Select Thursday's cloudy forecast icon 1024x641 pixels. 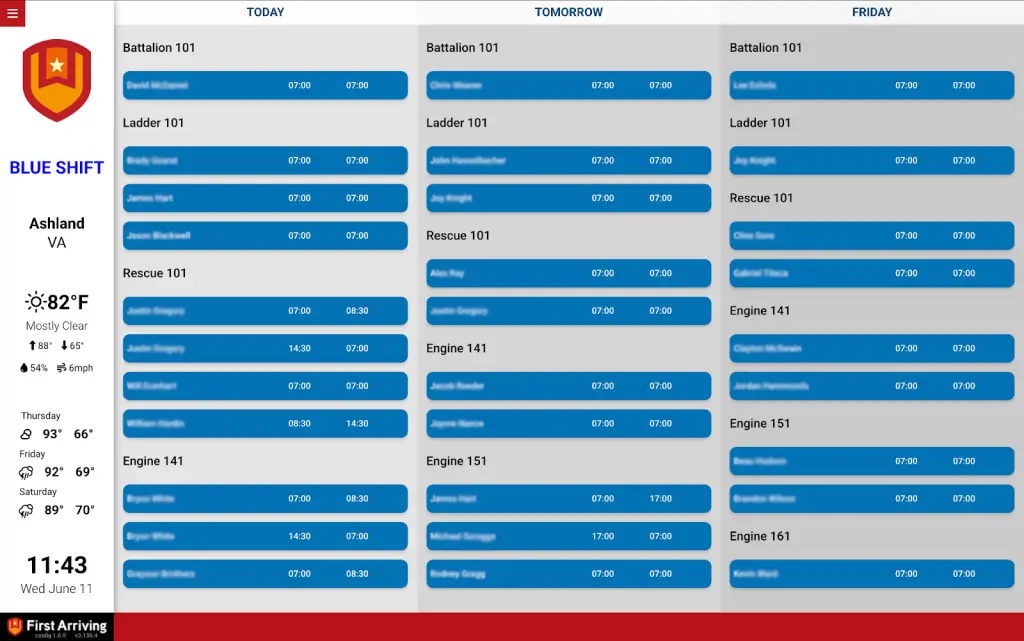tap(26, 434)
